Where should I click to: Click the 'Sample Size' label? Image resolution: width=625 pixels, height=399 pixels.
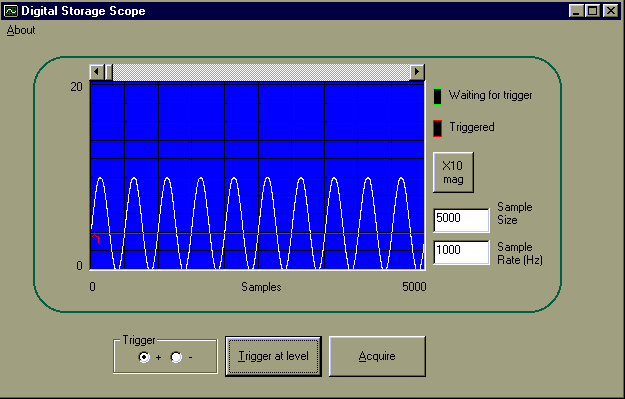point(515,213)
